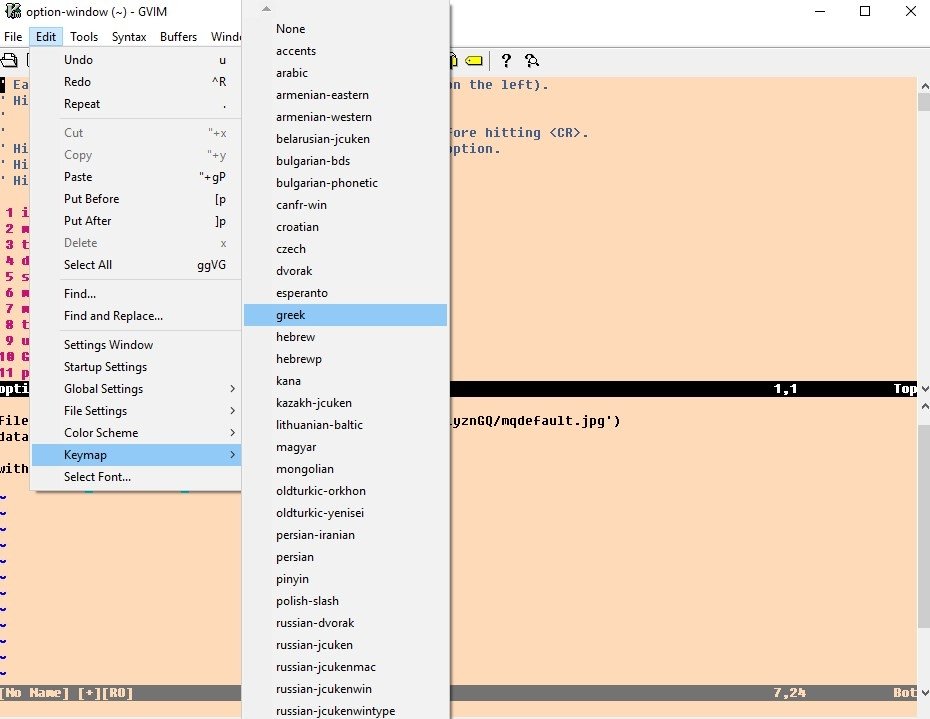Click the GVIM application icon in title bar
Screen dimensions: 930x719
click(x=12, y=11)
